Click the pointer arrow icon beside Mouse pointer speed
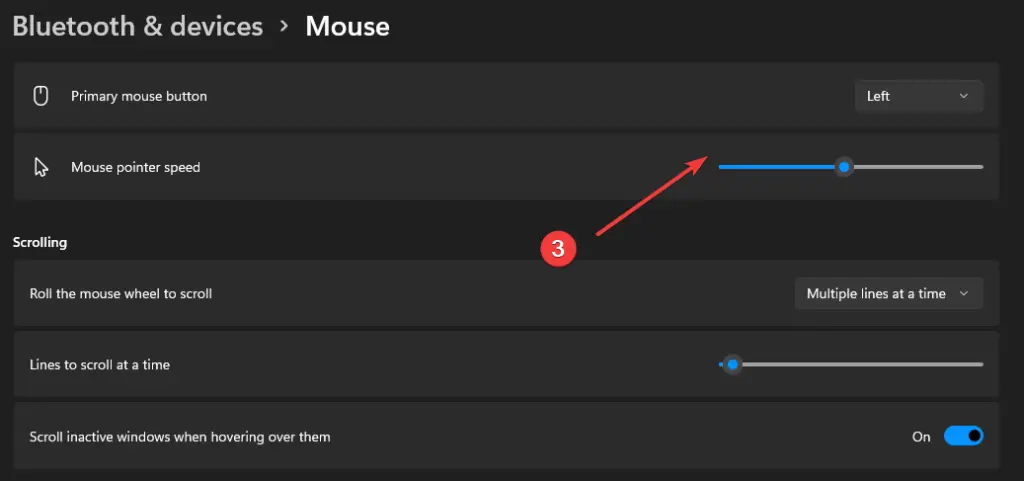Image resolution: width=1024 pixels, height=481 pixels. click(x=41, y=167)
